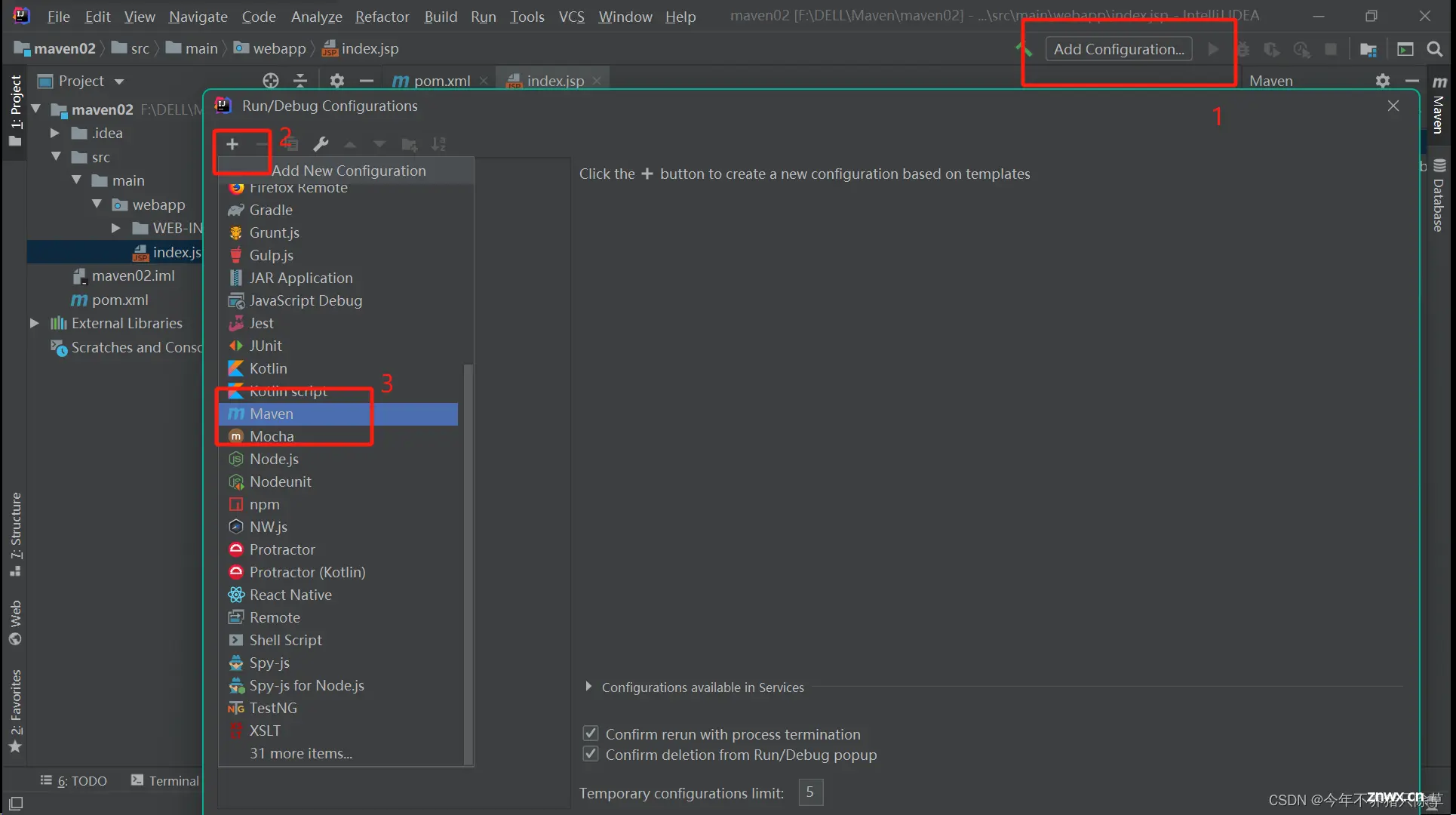This screenshot has height=815, width=1456.
Task: Collapse the main folder node
Action: 76,180
